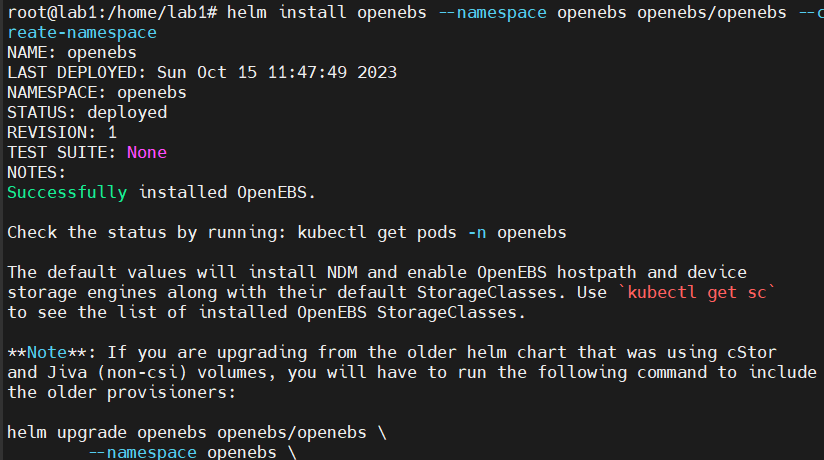Click the 'NAMESPACE: openebs' output line
The height and width of the screenshot is (460, 824).
pos(97,92)
